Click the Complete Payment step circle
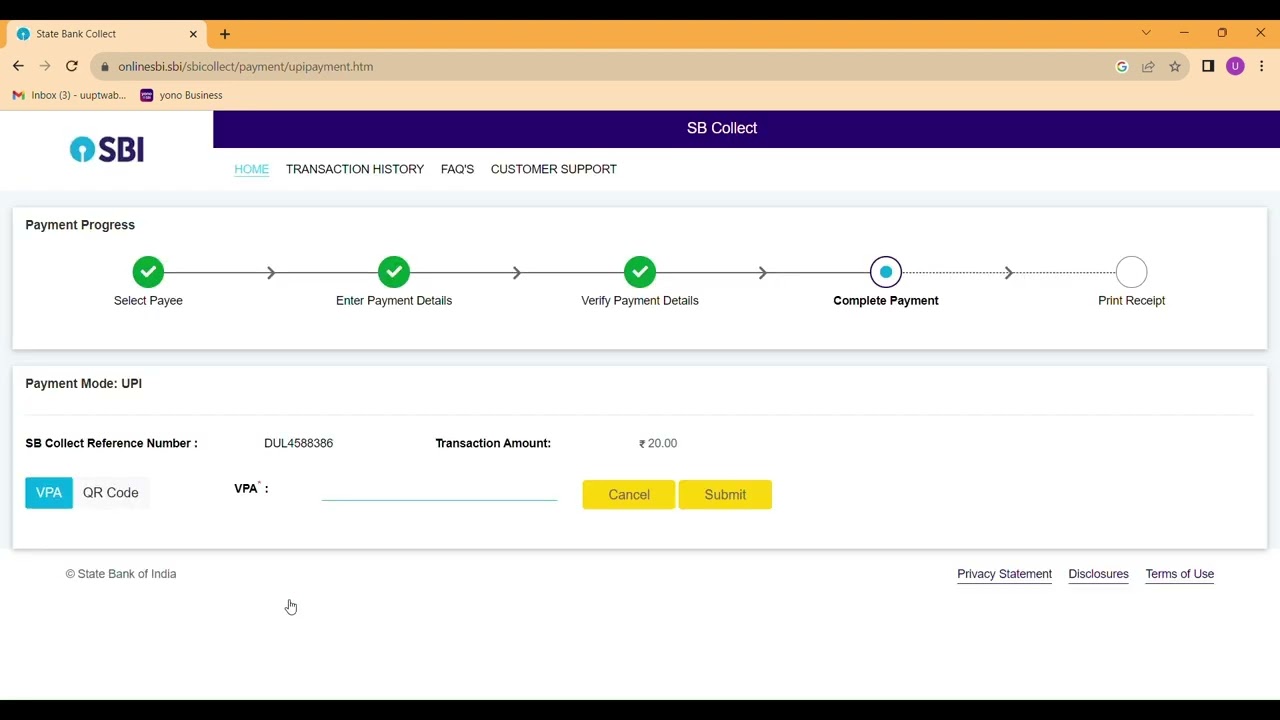Screen dimensions: 1280x720 [886, 272]
